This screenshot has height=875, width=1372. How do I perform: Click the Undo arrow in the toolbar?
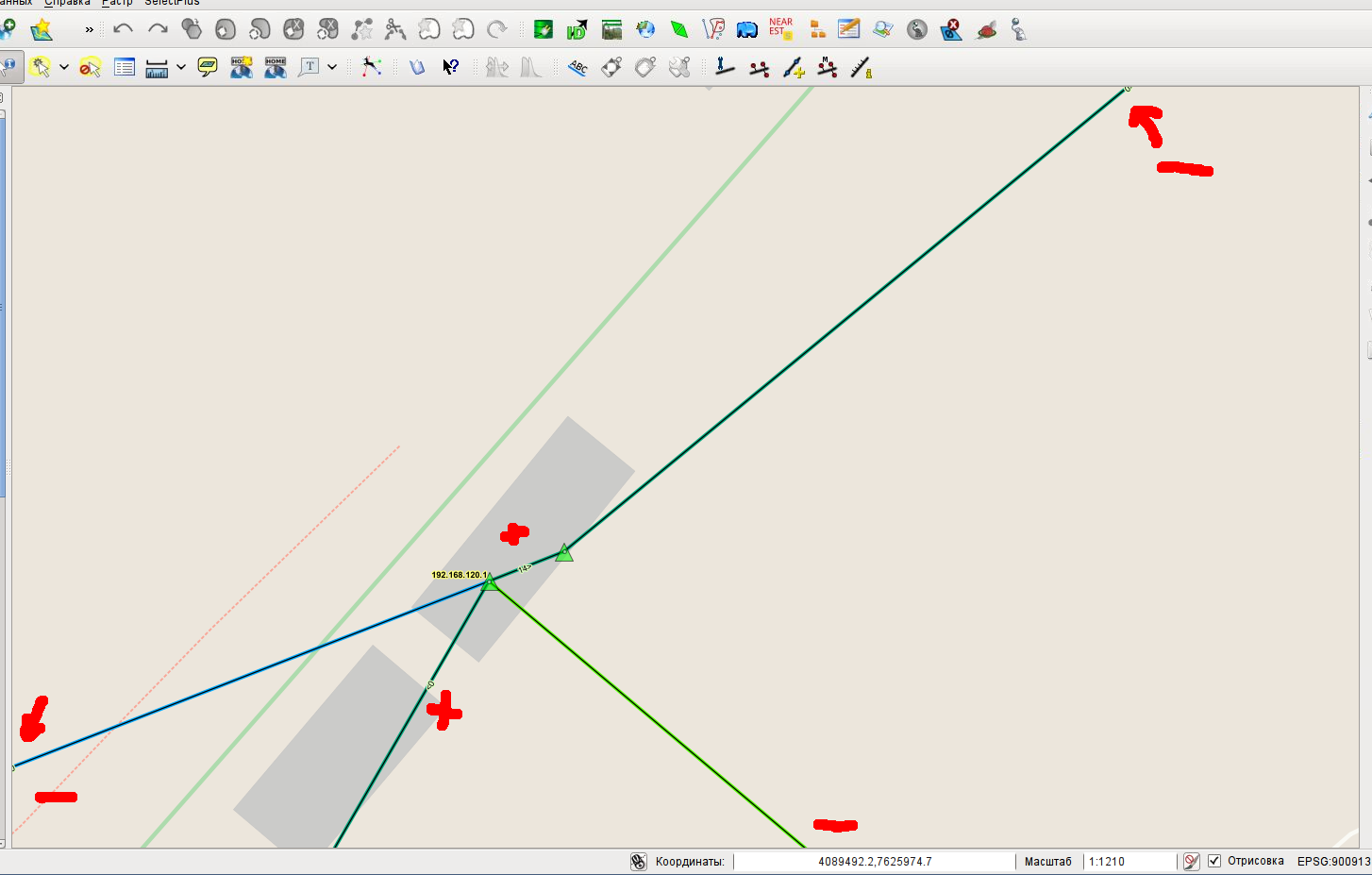(x=123, y=29)
